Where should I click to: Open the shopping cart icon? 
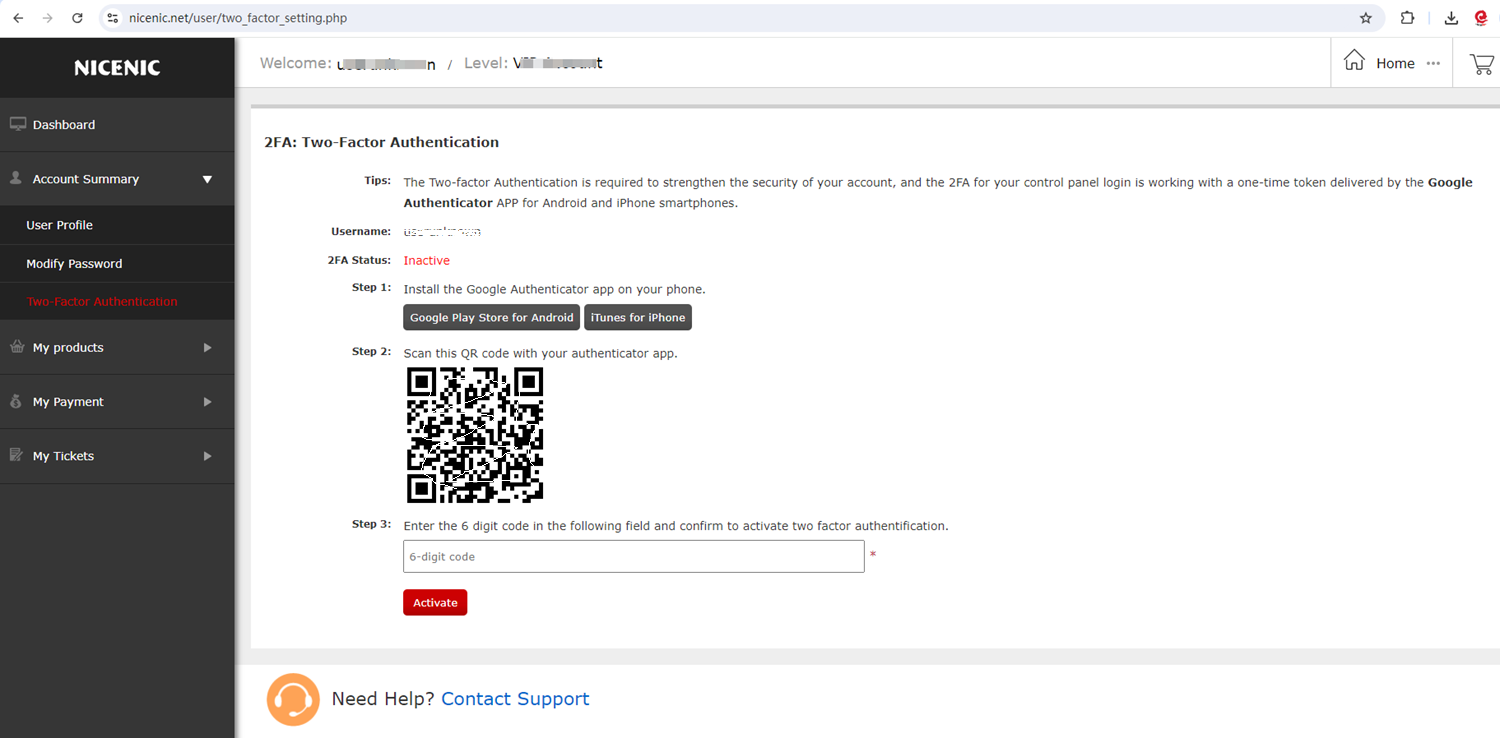[1481, 64]
